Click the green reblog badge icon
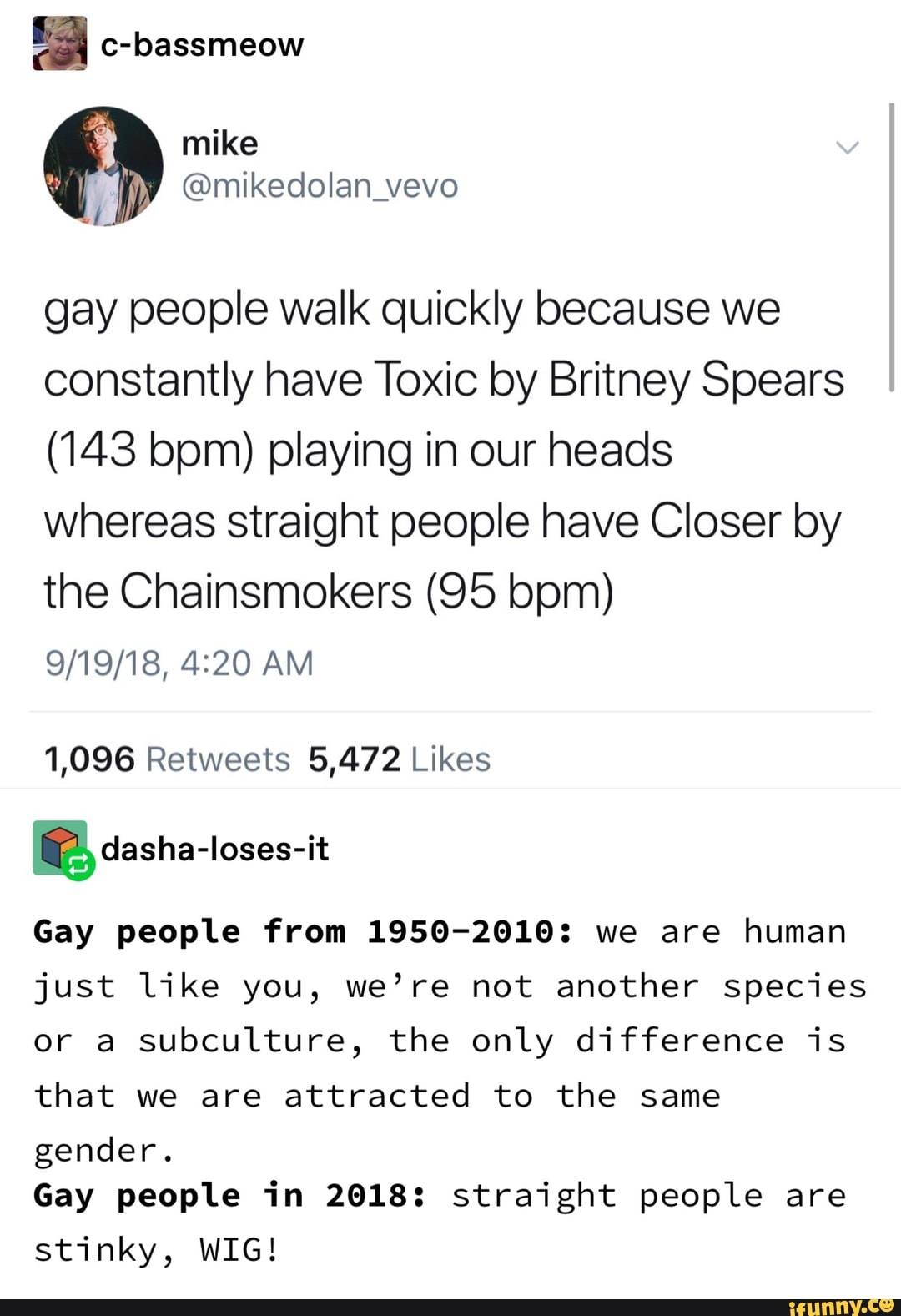The image size is (901, 1316). [x=78, y=865]
